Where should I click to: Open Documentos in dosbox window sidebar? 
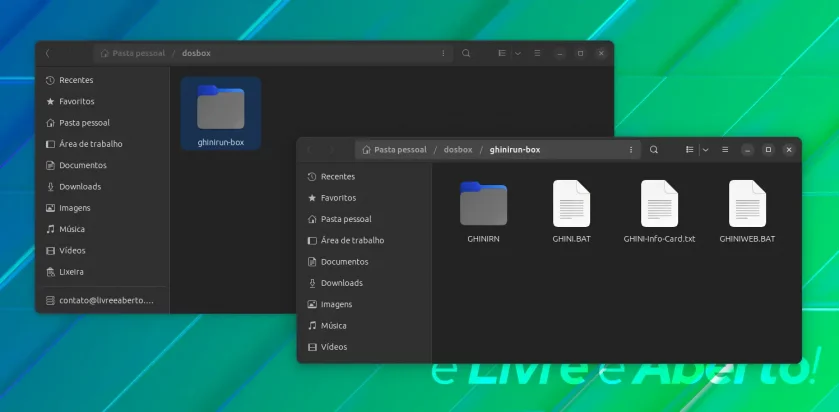click(102, 166)
